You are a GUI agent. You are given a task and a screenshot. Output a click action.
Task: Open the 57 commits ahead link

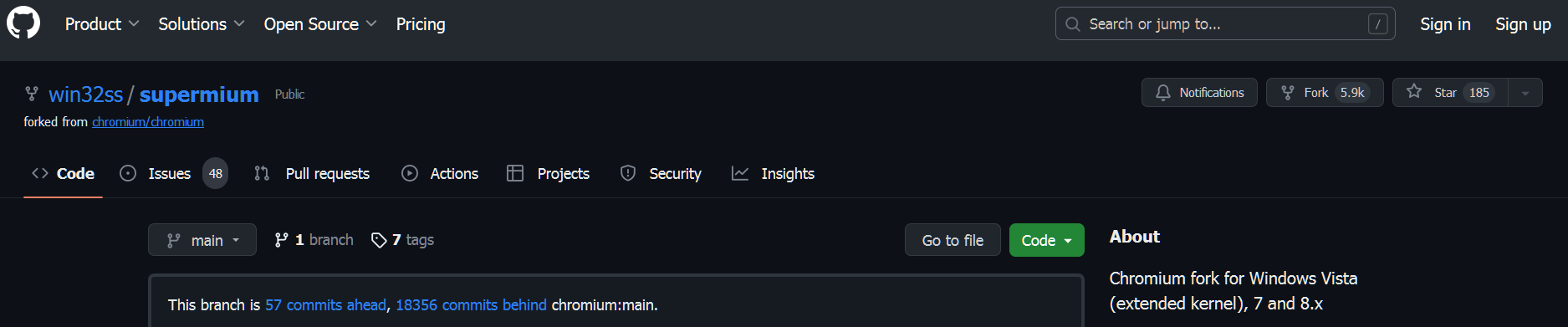pyautogui.click(x=326, y=305)
